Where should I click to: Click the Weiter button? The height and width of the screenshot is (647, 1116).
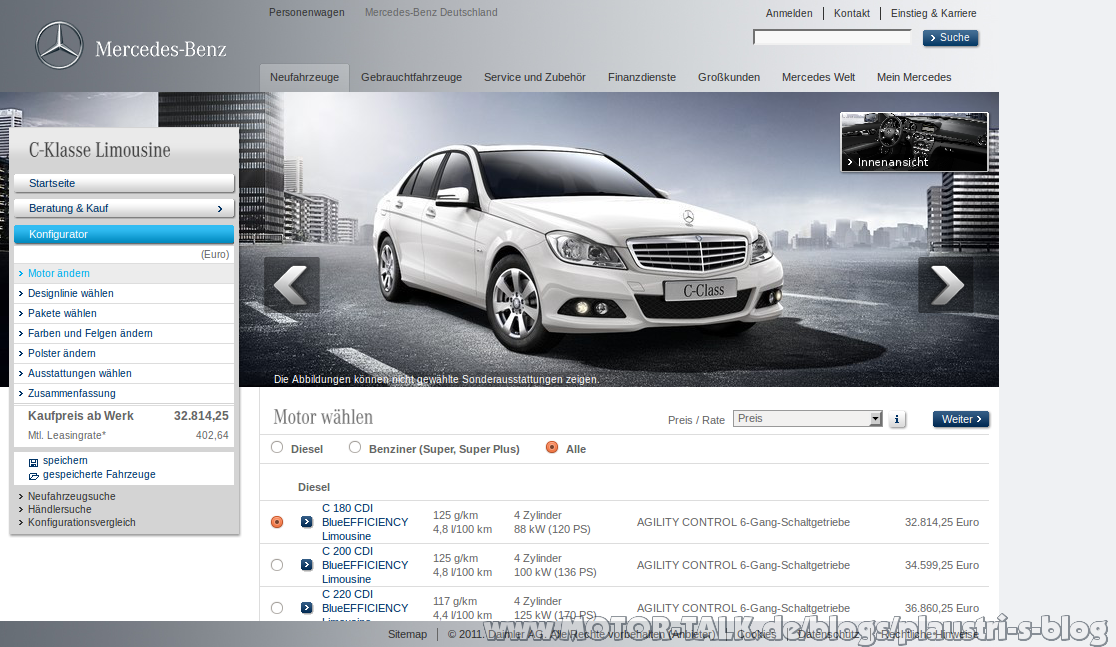point(961,419)
